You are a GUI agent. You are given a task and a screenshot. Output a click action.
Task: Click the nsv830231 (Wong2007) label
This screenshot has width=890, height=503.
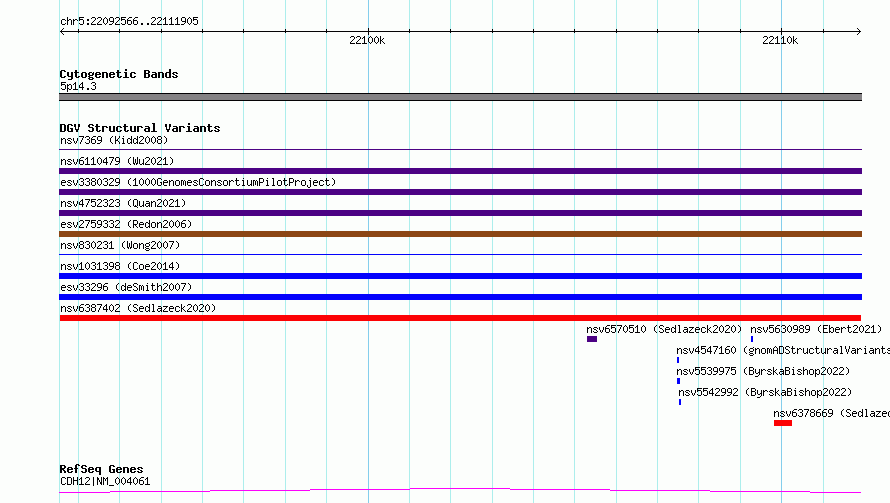click(120, 245)
